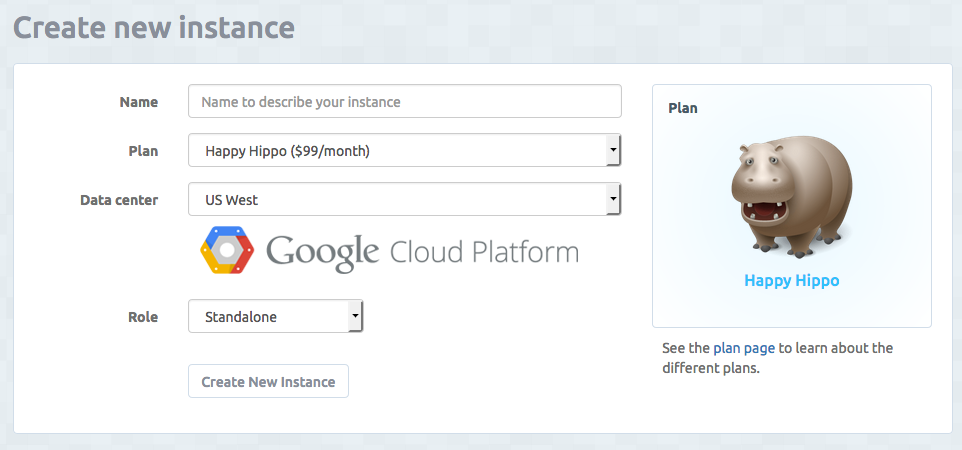Click the arrow on the Data center select

[x=612, y=200]
